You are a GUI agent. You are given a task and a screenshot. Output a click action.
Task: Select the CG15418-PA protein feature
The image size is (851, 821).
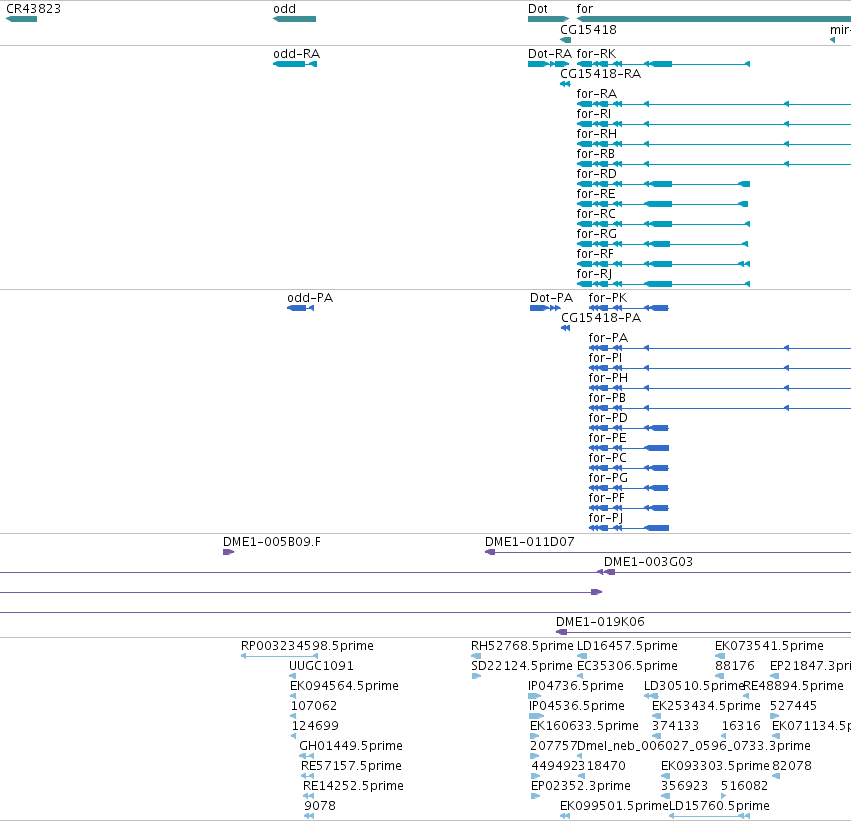[566, 328]
